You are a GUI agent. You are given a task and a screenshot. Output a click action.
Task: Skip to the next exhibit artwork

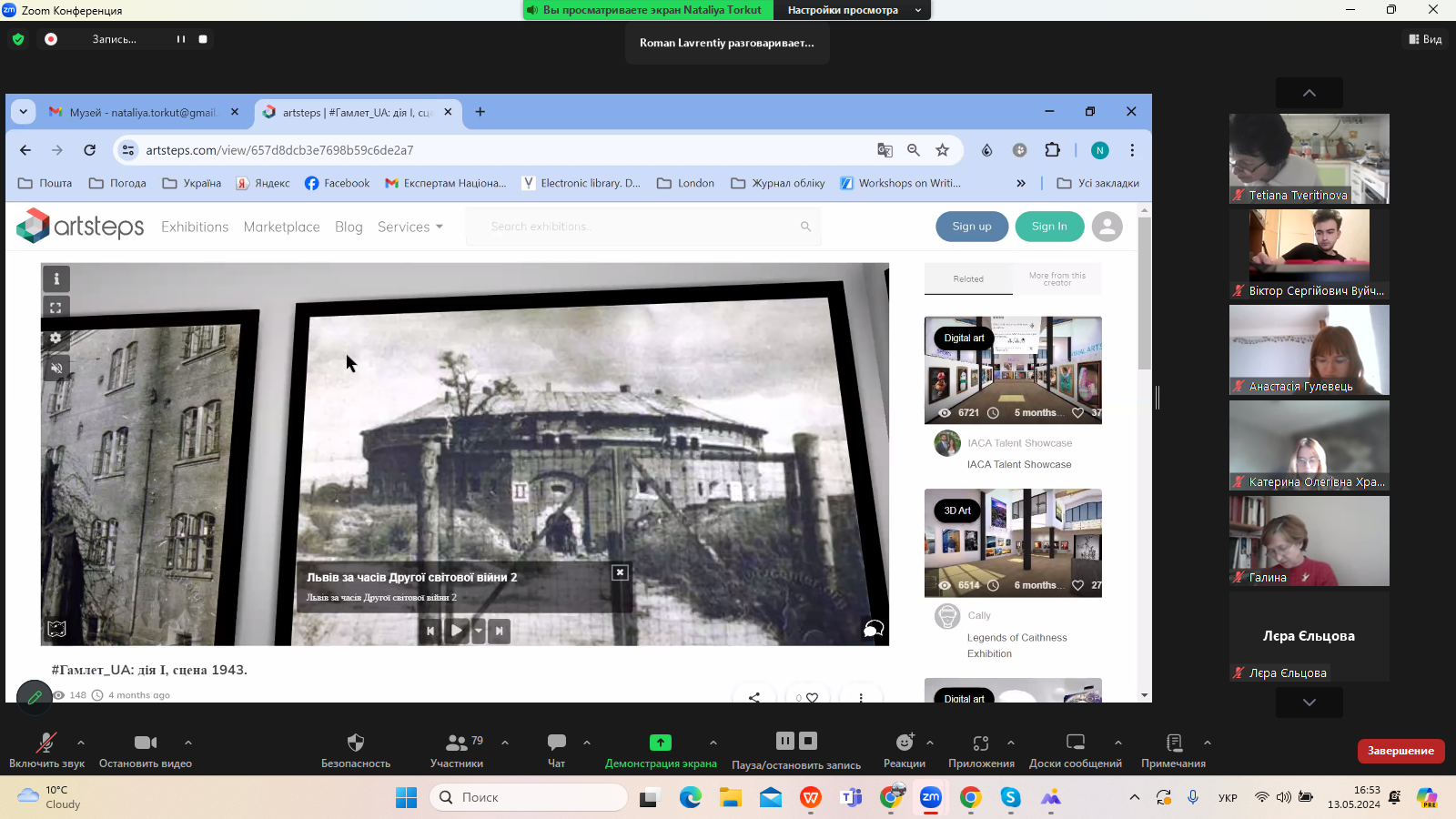[x=499, y=631]
